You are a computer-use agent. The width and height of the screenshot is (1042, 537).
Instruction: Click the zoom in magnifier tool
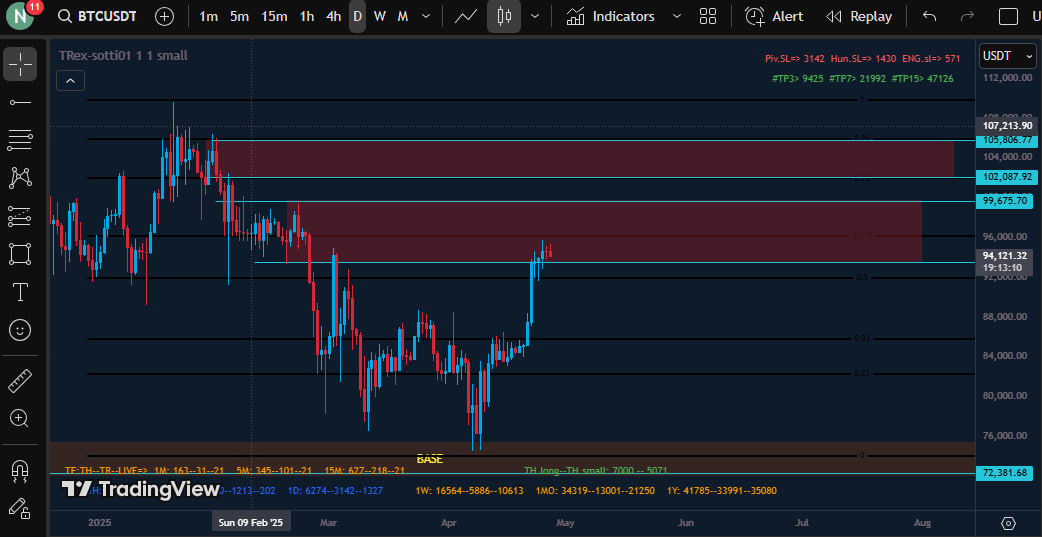pos(20,418)
